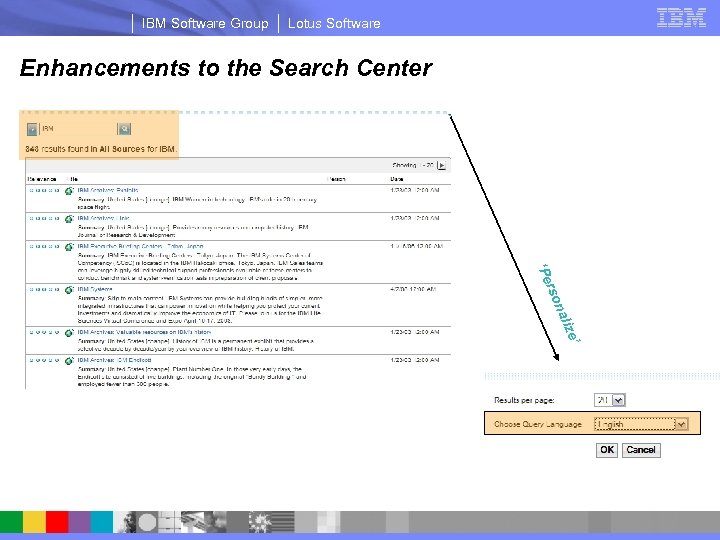The width and height of the screenshot is (720, 540).
Task: Go to the next results page arrow
Action: pos(441,165)
